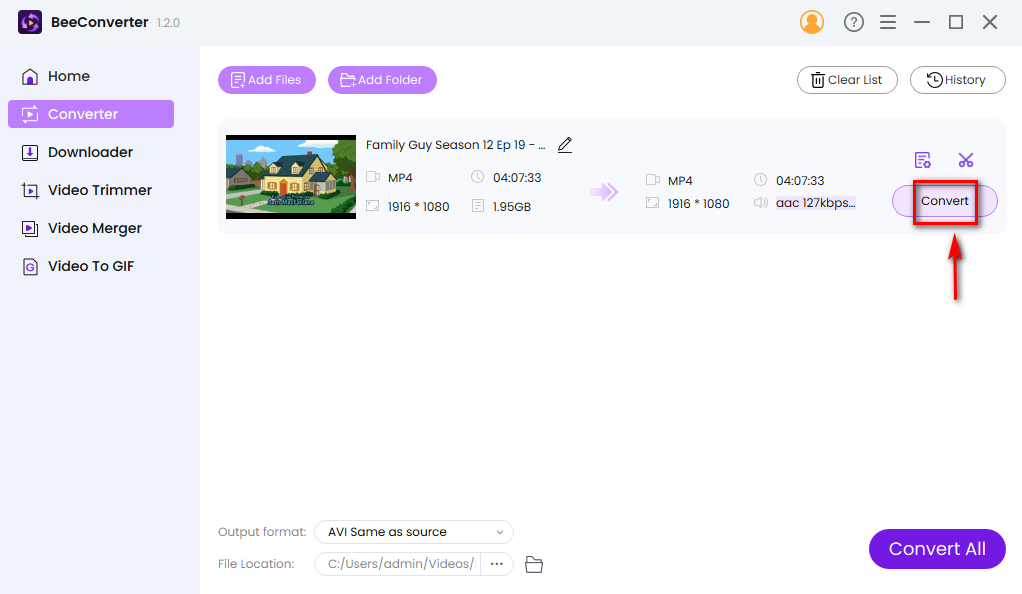Browse location with three-dots button
The height and width of the screenshot is (594, 1022).
[x=497, y=564]
